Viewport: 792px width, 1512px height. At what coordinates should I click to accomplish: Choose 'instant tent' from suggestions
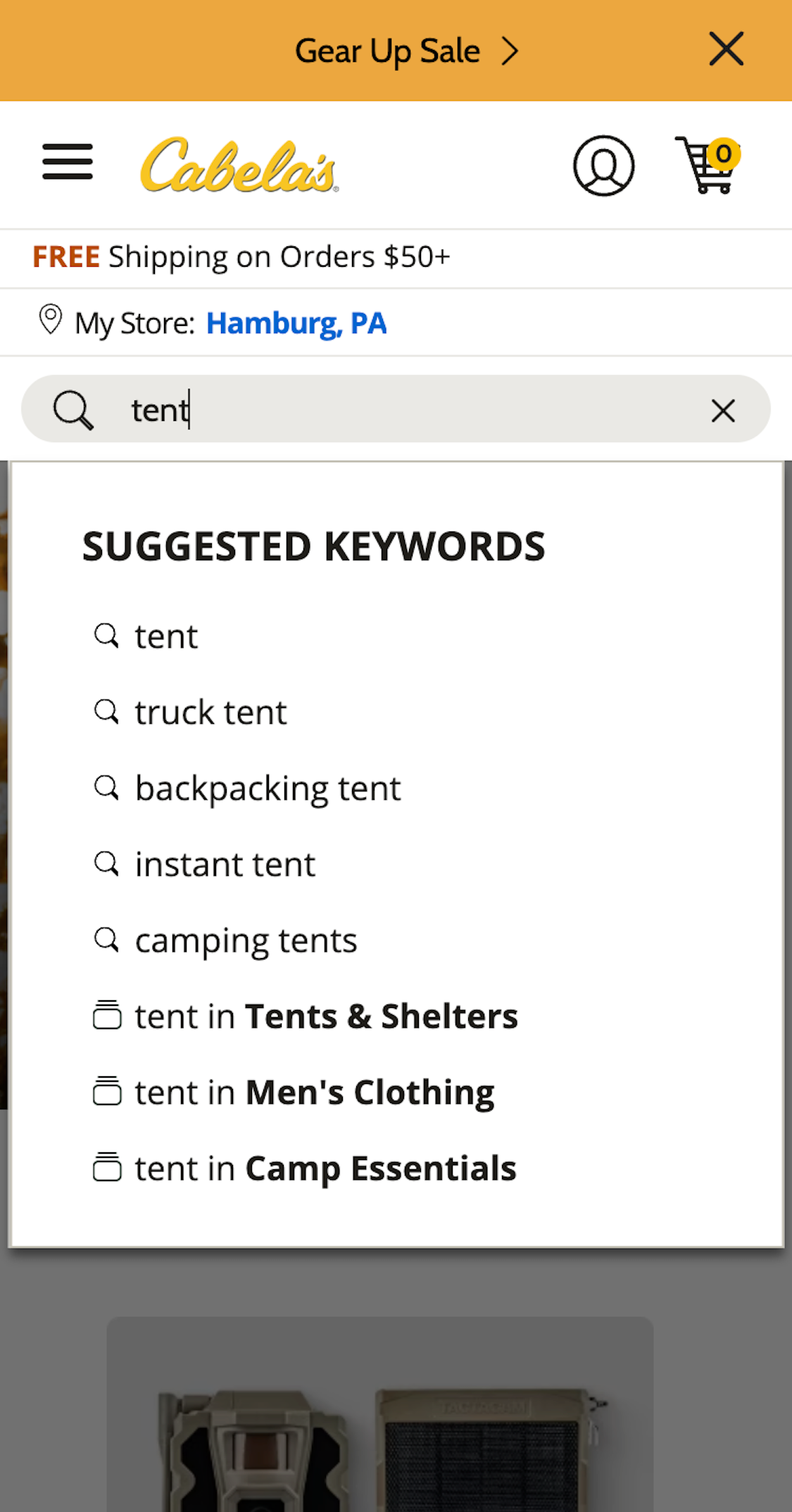tap(225, 864)
